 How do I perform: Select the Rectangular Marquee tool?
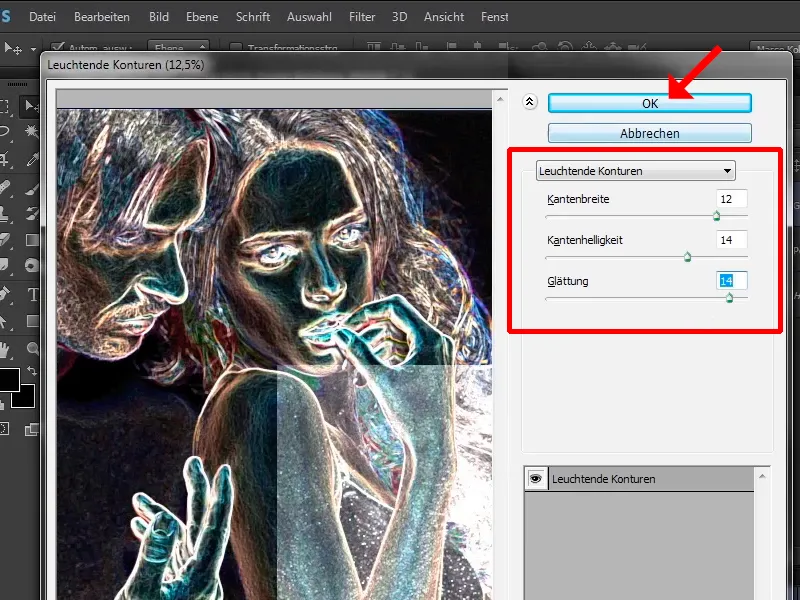pos(4,106)
